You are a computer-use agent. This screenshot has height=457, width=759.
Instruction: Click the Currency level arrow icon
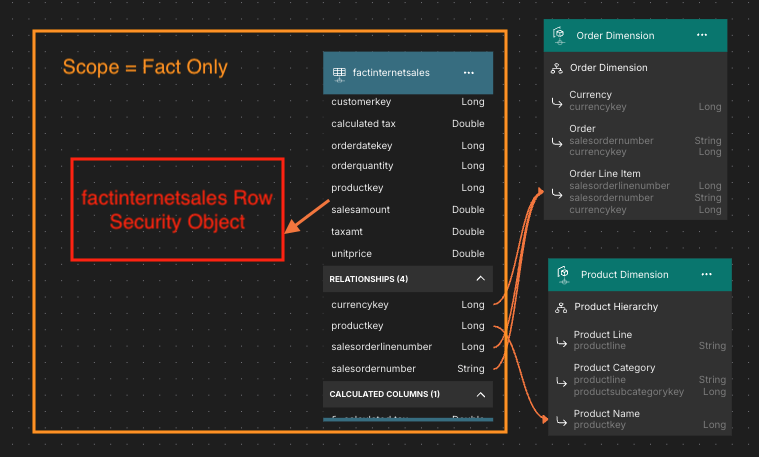[557, 103]
